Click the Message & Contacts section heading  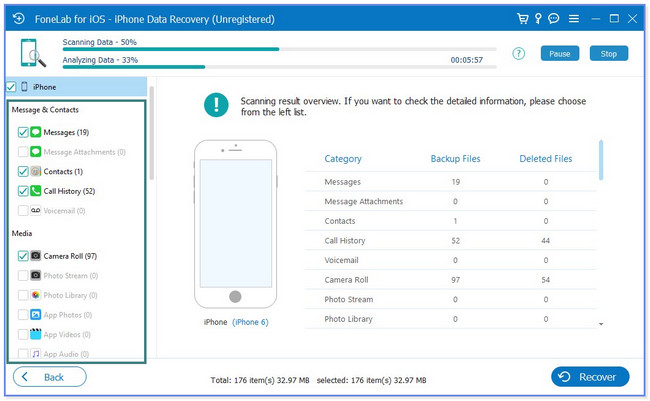tap(45, 110)
